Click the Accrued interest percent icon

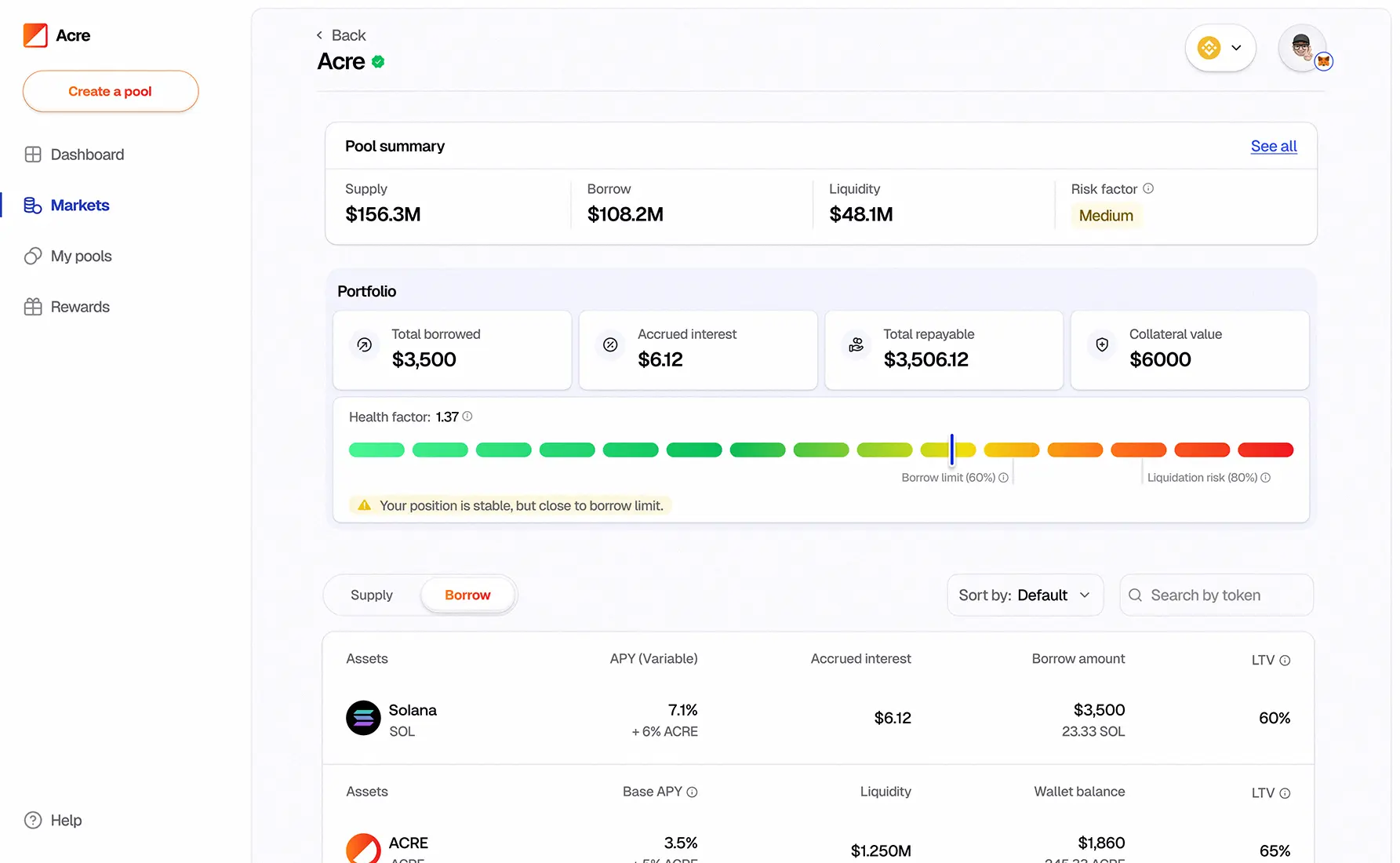610,344
